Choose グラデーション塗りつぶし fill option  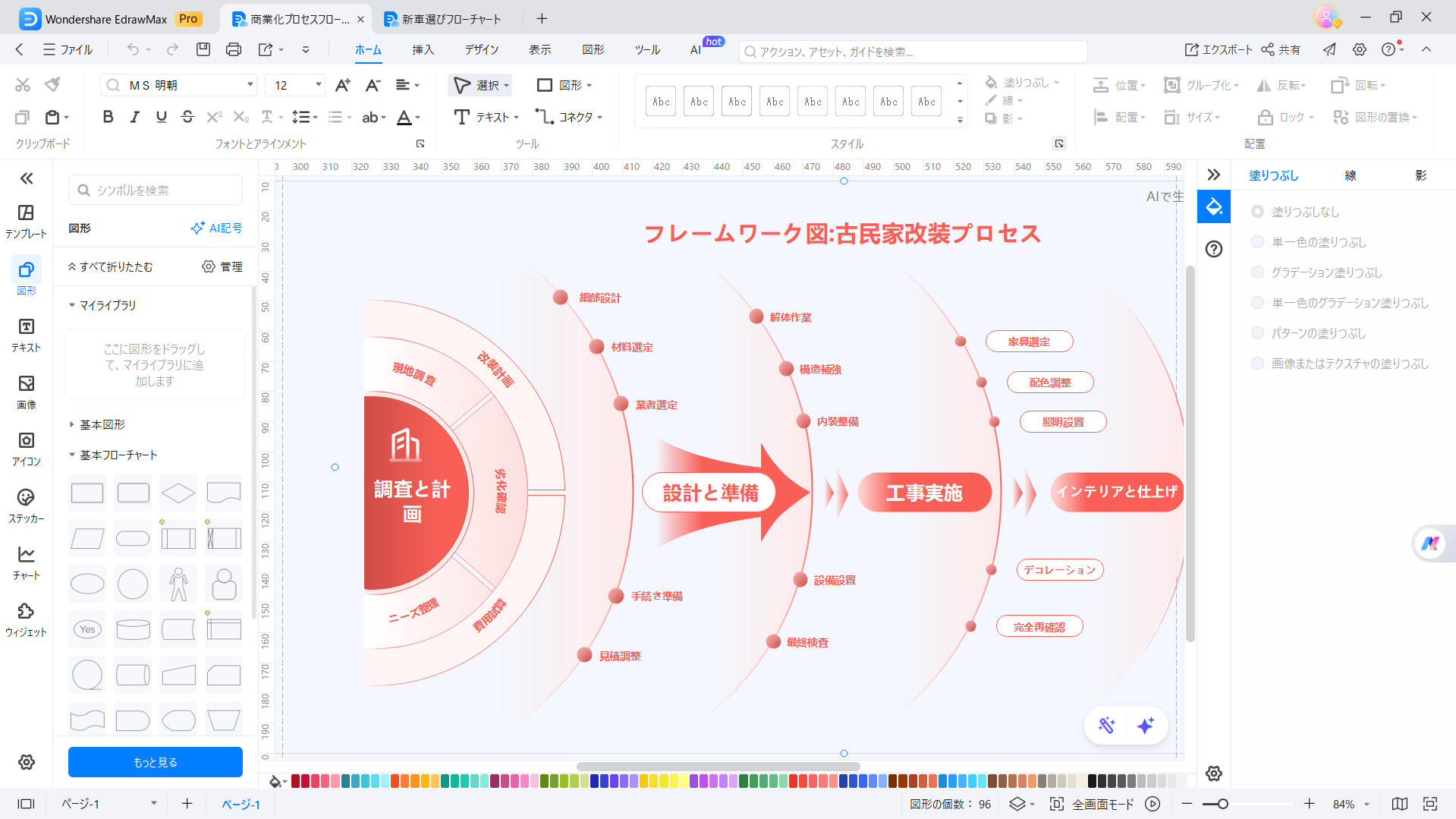1258,272
